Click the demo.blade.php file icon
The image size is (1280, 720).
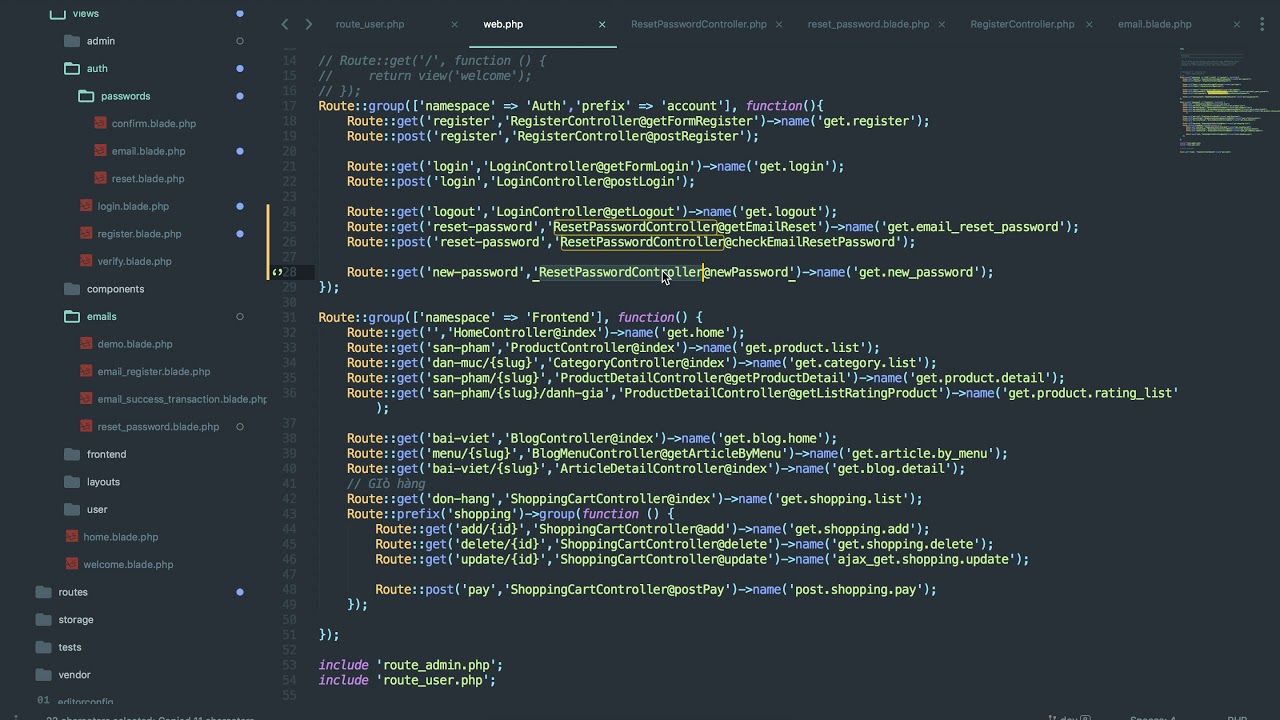86,344
